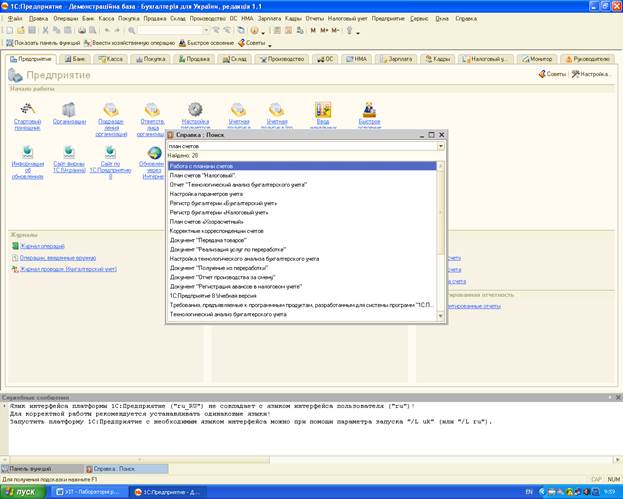Image resolution: width=623 pixels, height=499 pixels.
Task: Open the Сайт фирмы 1С (Украина) icon
Action: 69,152
